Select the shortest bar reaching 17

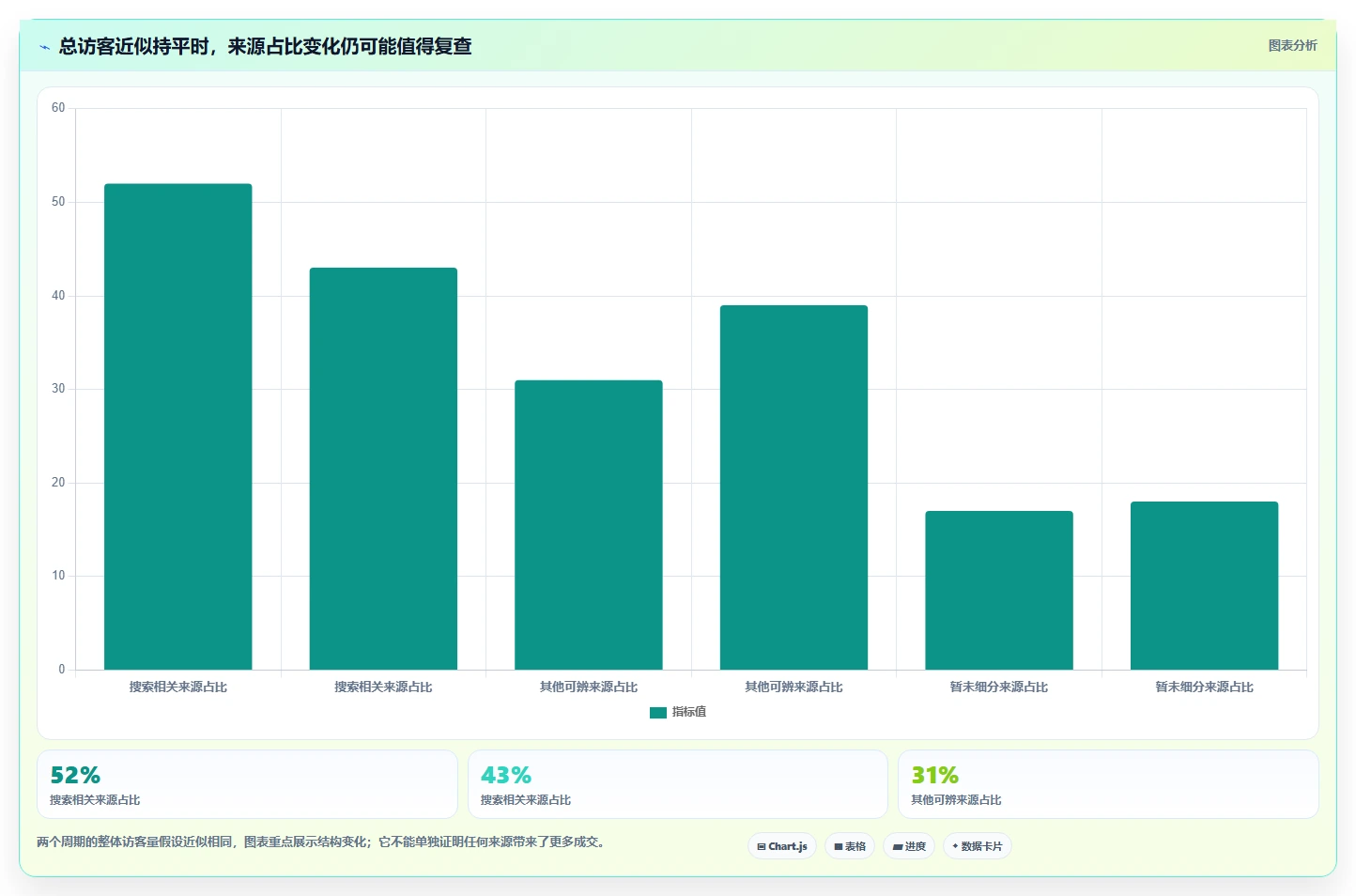[999, 591]
